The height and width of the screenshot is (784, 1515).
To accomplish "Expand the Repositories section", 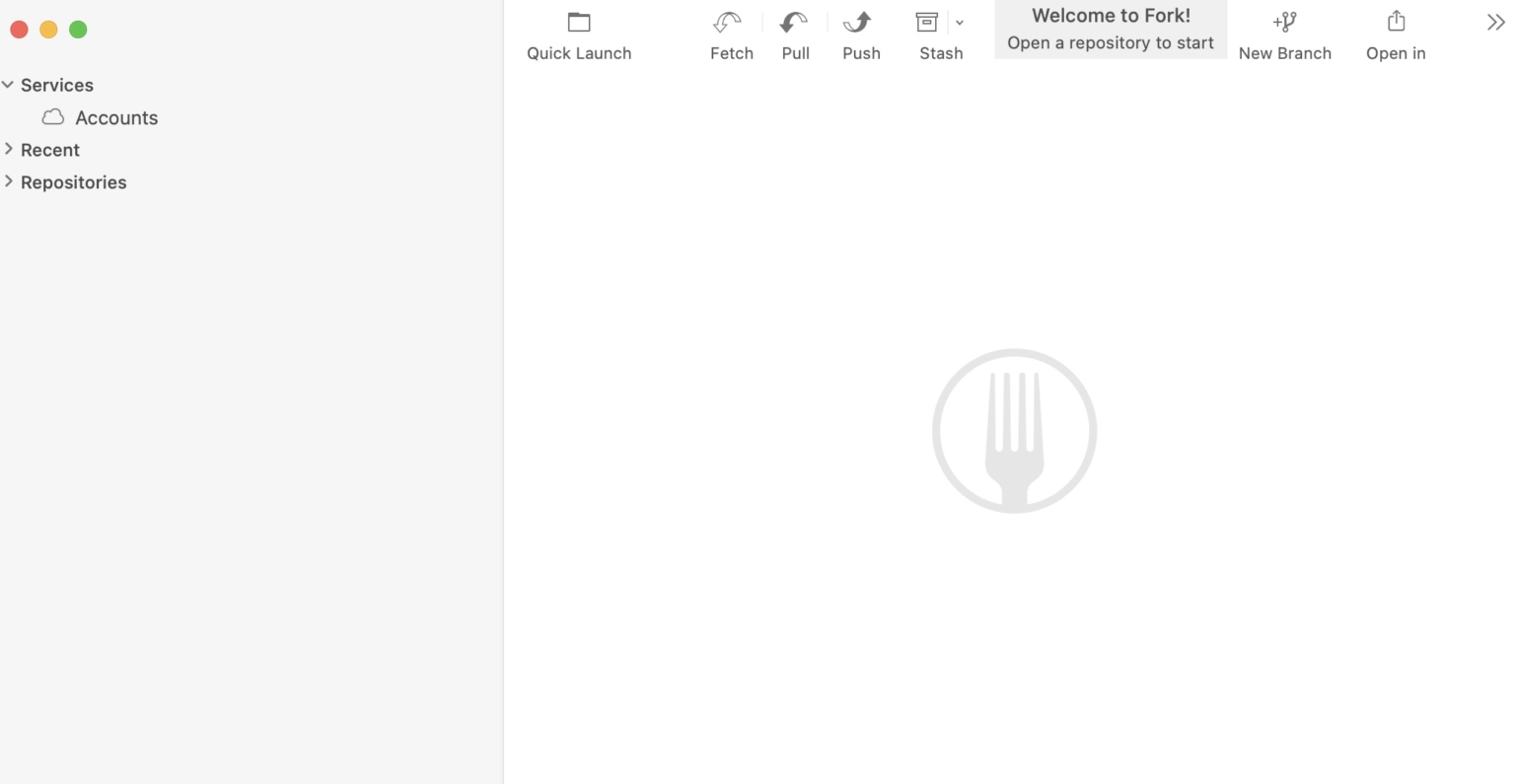I will 8,181.
